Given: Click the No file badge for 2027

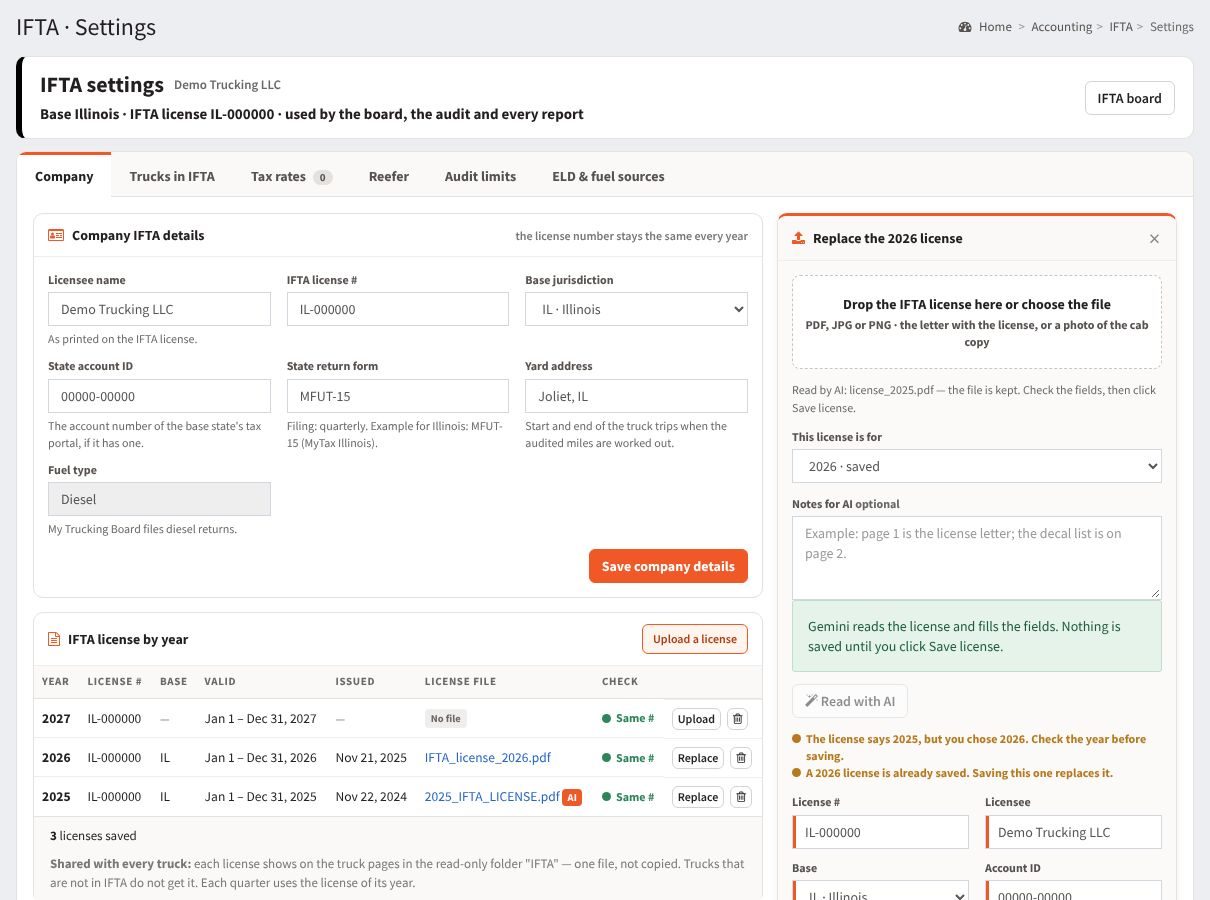Looking at the screenshot, I should 446,719.
